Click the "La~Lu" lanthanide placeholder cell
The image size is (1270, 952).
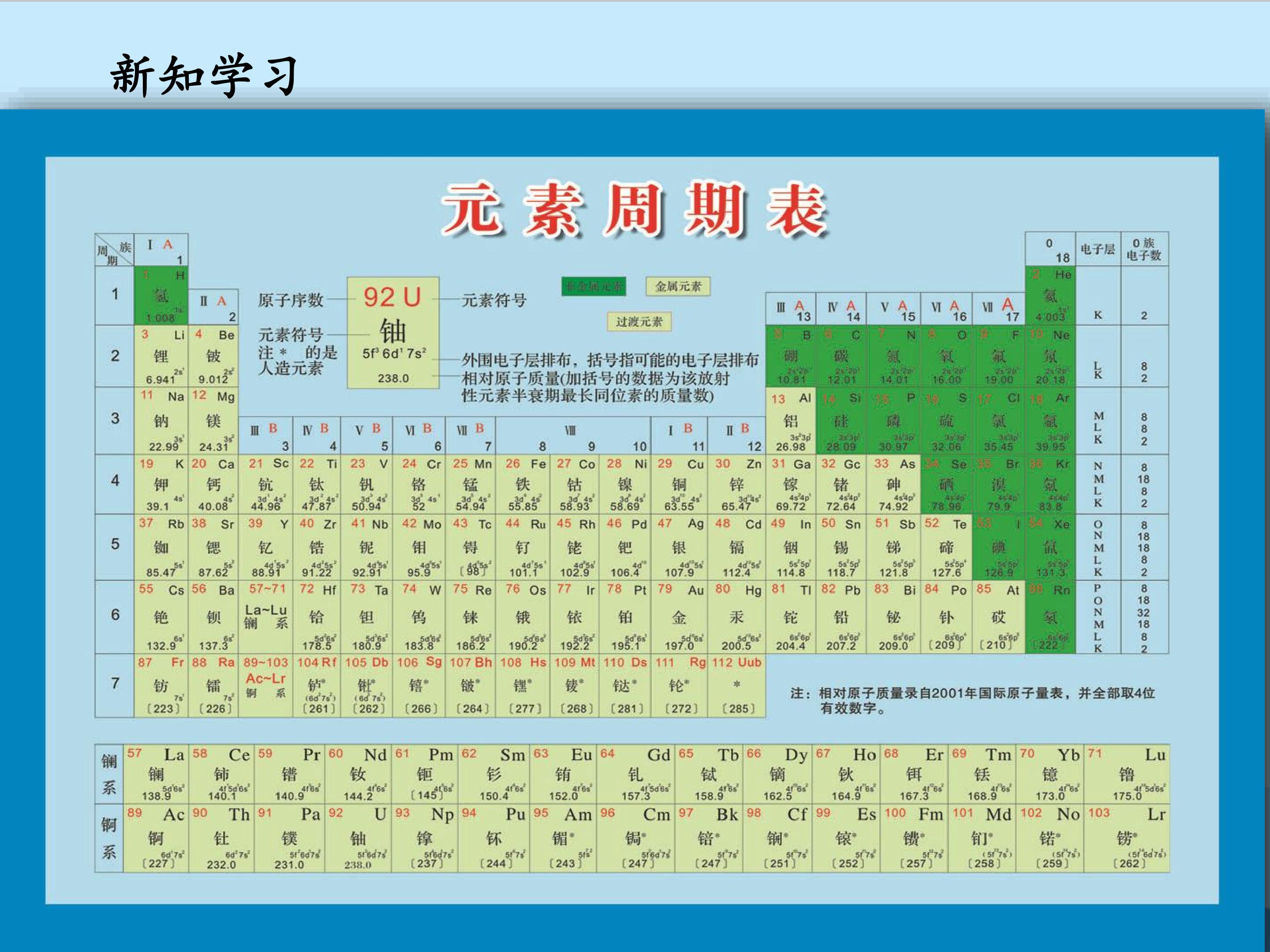[266, 617]
